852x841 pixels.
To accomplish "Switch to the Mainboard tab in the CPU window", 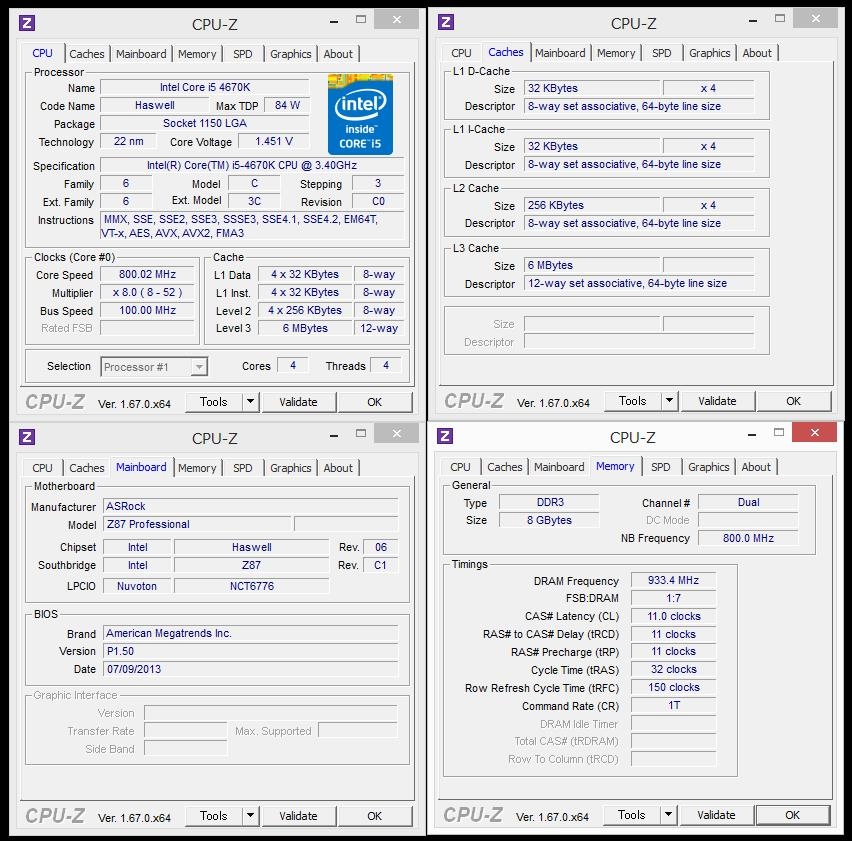I will tap(141, 54).
